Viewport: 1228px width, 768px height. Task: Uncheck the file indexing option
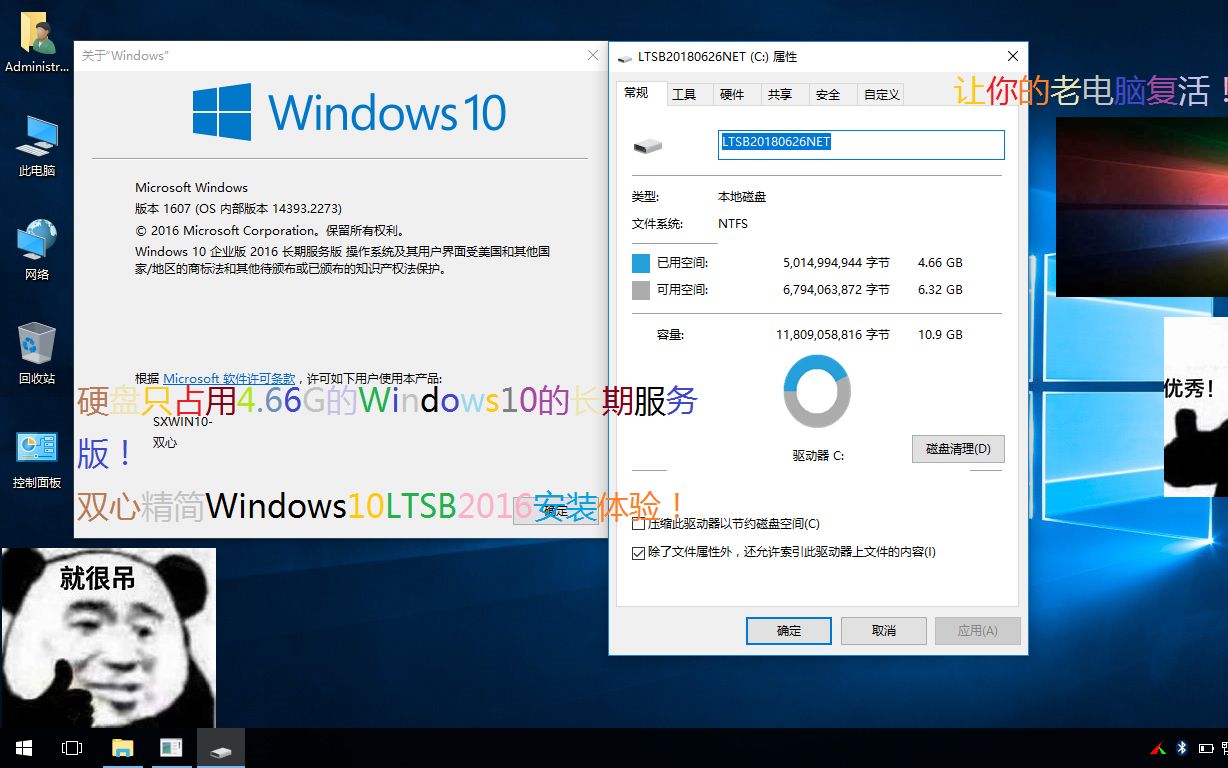tap(638, 551)
